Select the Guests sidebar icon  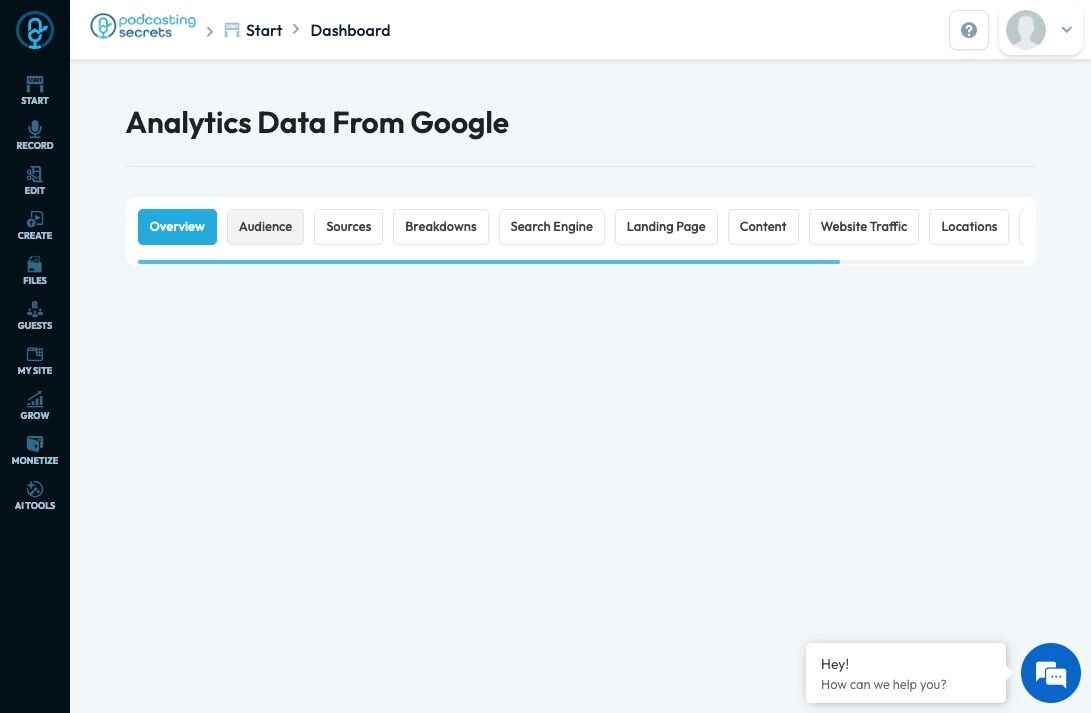coord(35,315)
